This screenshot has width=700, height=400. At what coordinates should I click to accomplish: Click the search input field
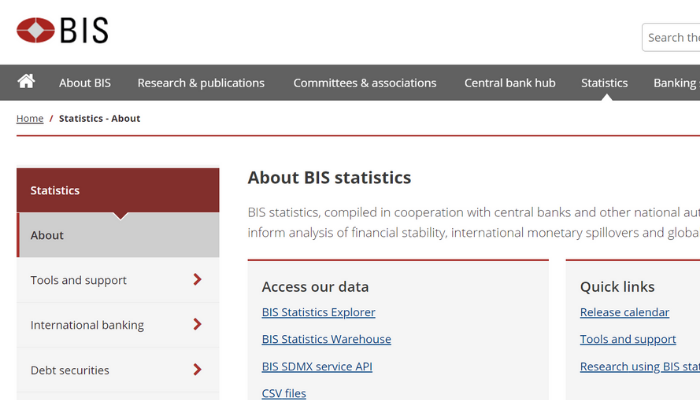pyautogui.click(x=671, y=38)
